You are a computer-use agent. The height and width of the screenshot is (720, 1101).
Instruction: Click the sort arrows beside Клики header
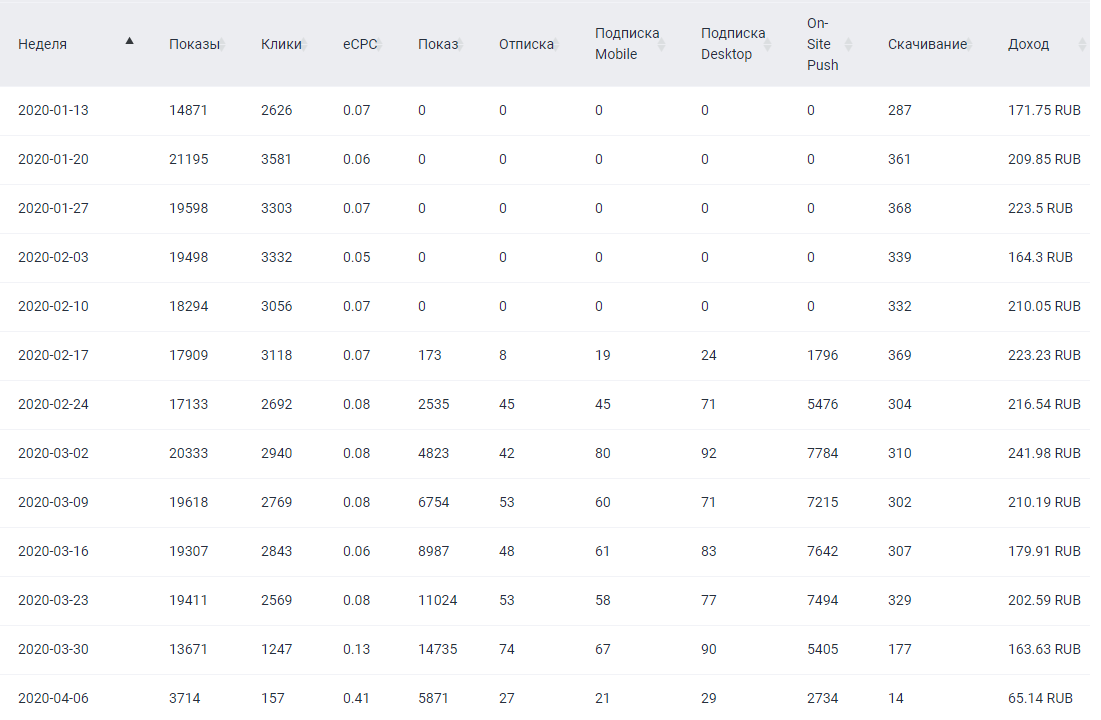pyautogui.click(x=303, y=45)
